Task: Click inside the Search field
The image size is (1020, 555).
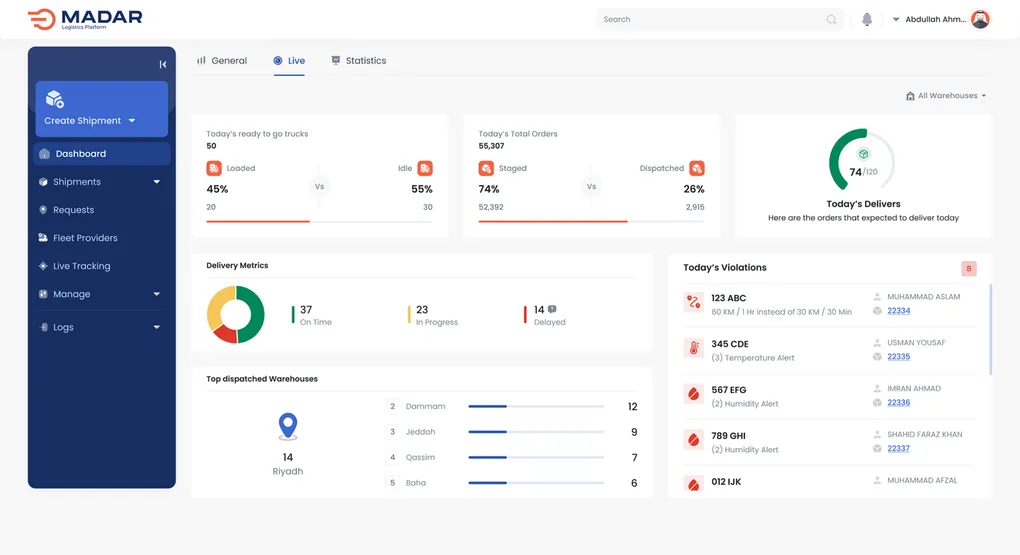Action: [x=710, y=19]
